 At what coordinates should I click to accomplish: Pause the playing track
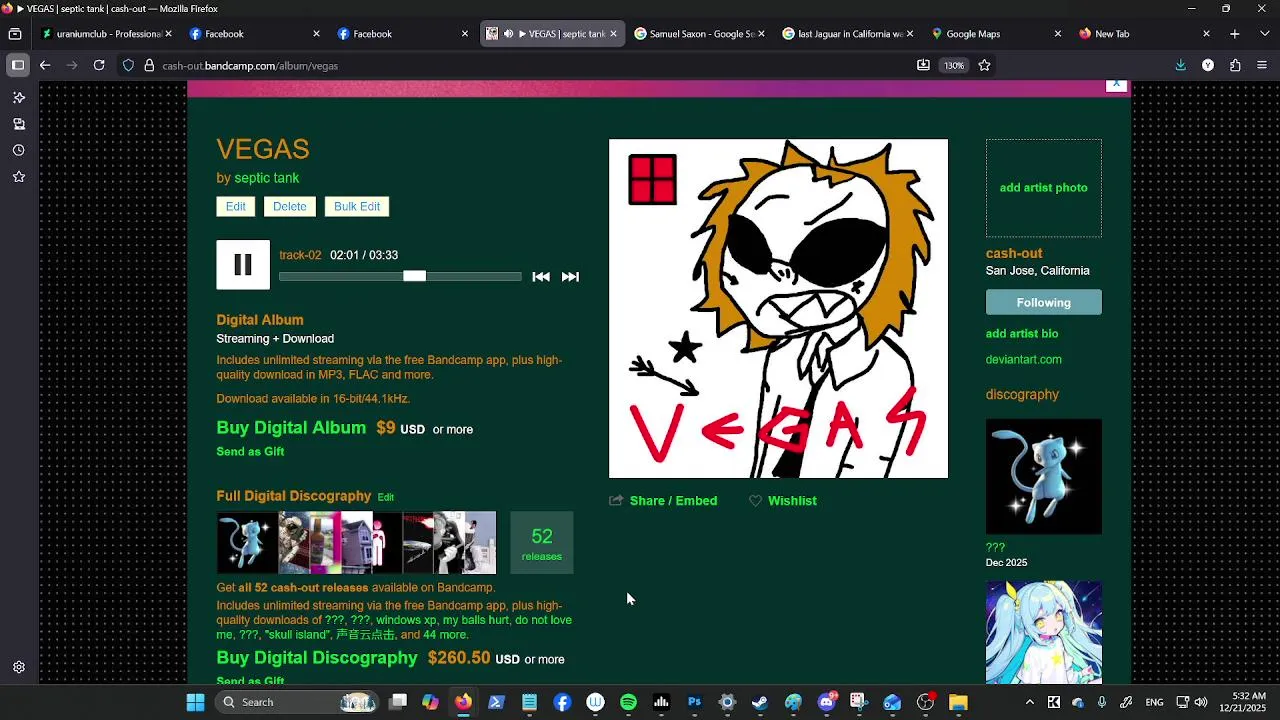243,265
